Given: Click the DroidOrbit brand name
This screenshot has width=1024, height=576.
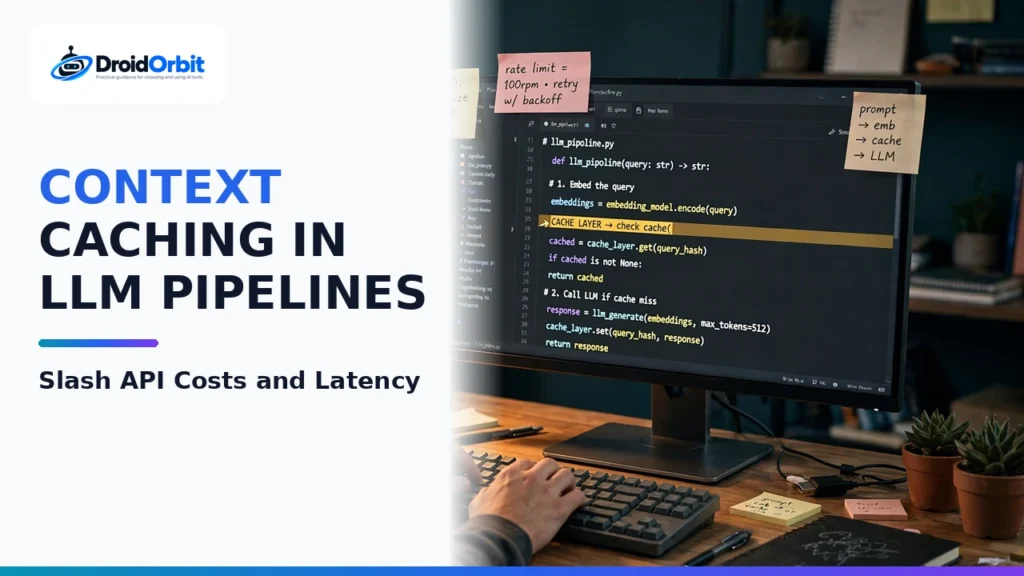Looking at the screenshot, I should (x=150, y=64).
